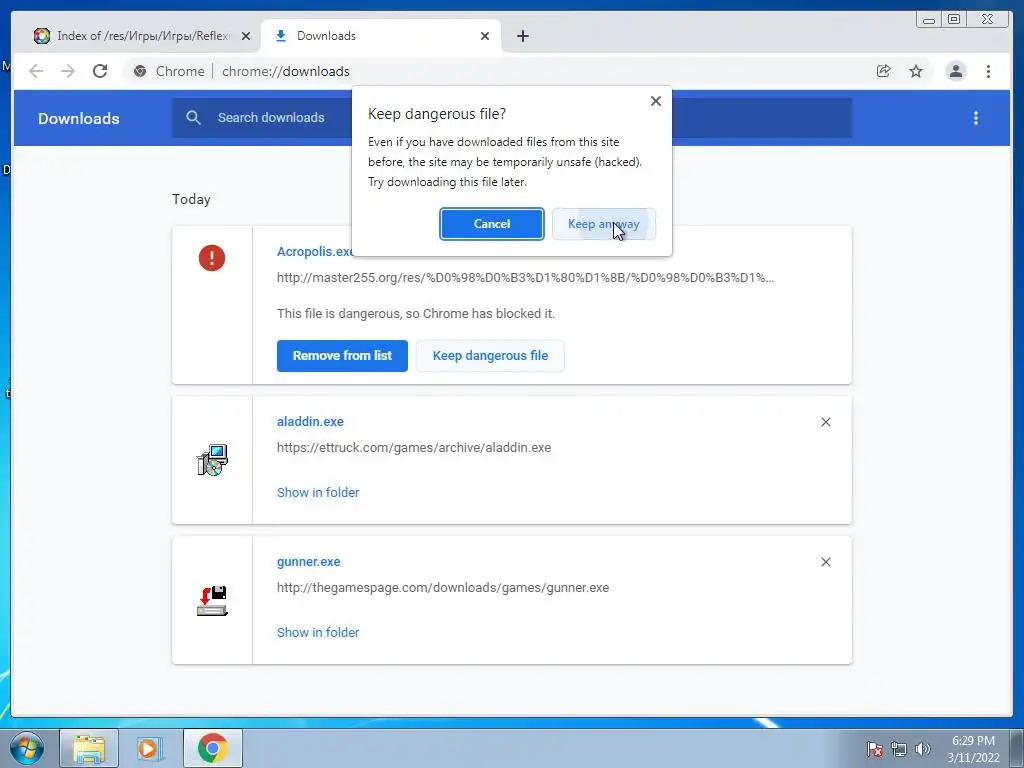The image size is (1024, 768).
Task: Reload the current page
Action: click(x=100, y=71)
